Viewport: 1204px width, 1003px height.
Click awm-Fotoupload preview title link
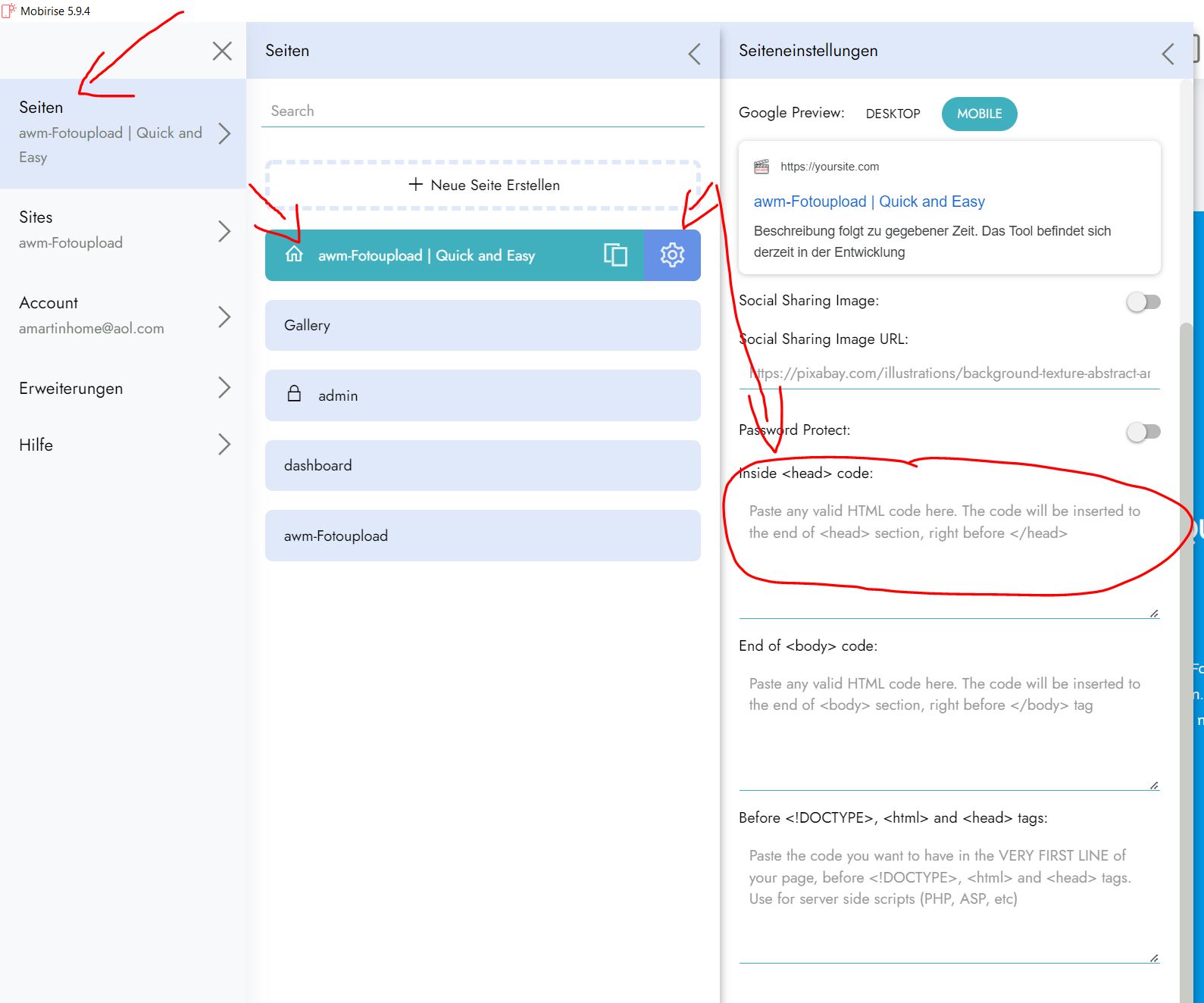click(869, 202)
